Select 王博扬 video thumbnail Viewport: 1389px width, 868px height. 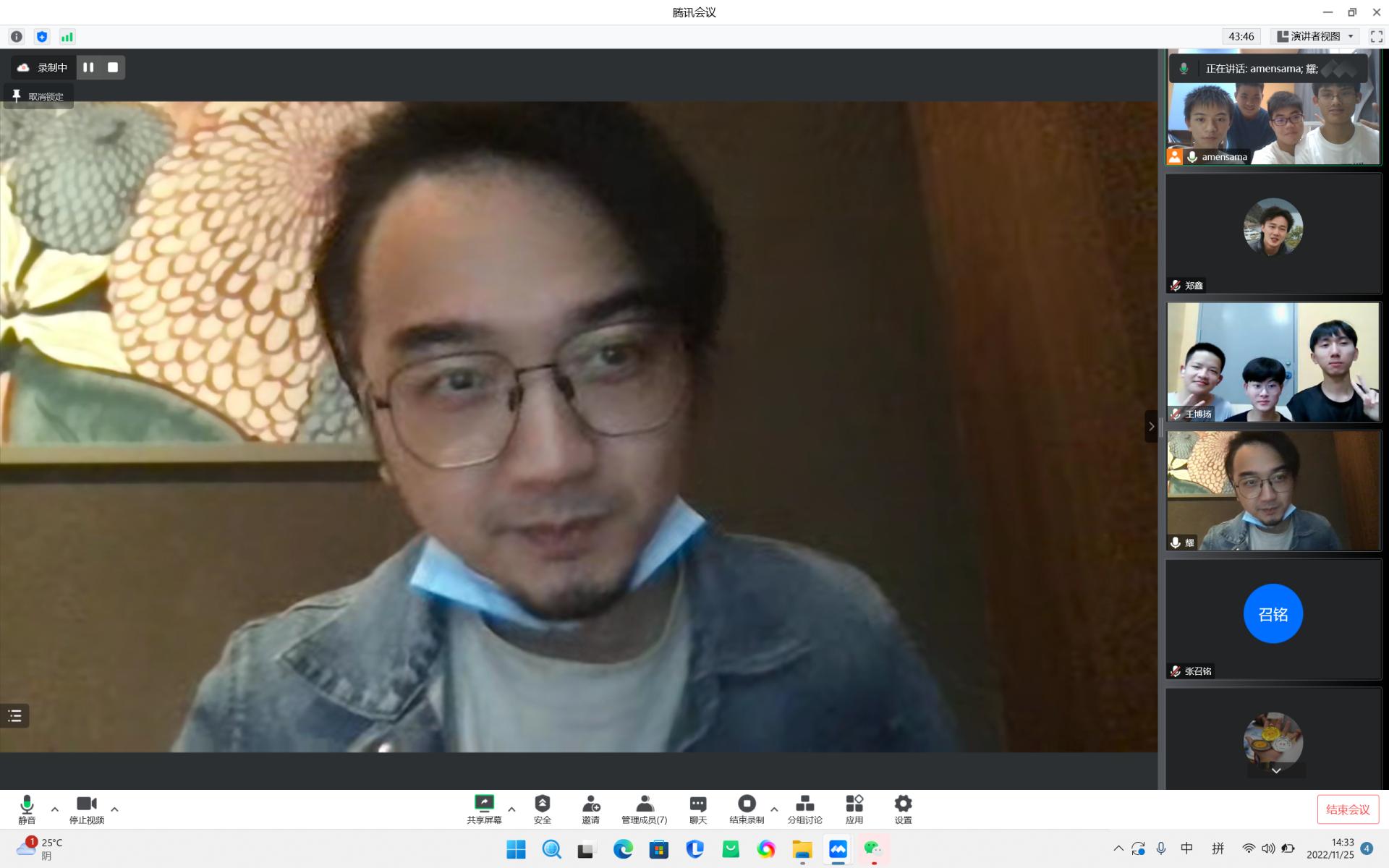pos(1273,362)
